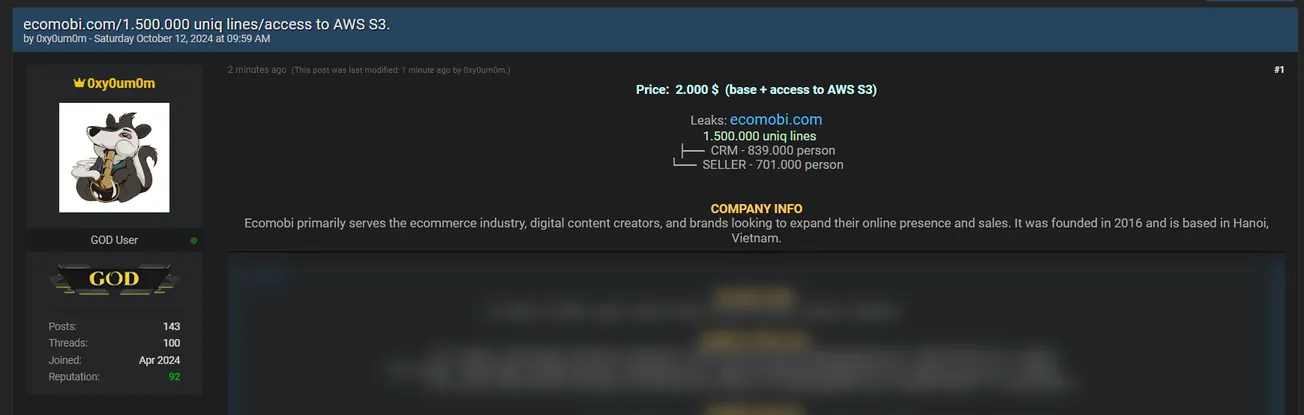Image resolution: width=1304 pixels, height=415 pixels.
Task: Click the author name under the thread title
Action: [x=61, y=39]
